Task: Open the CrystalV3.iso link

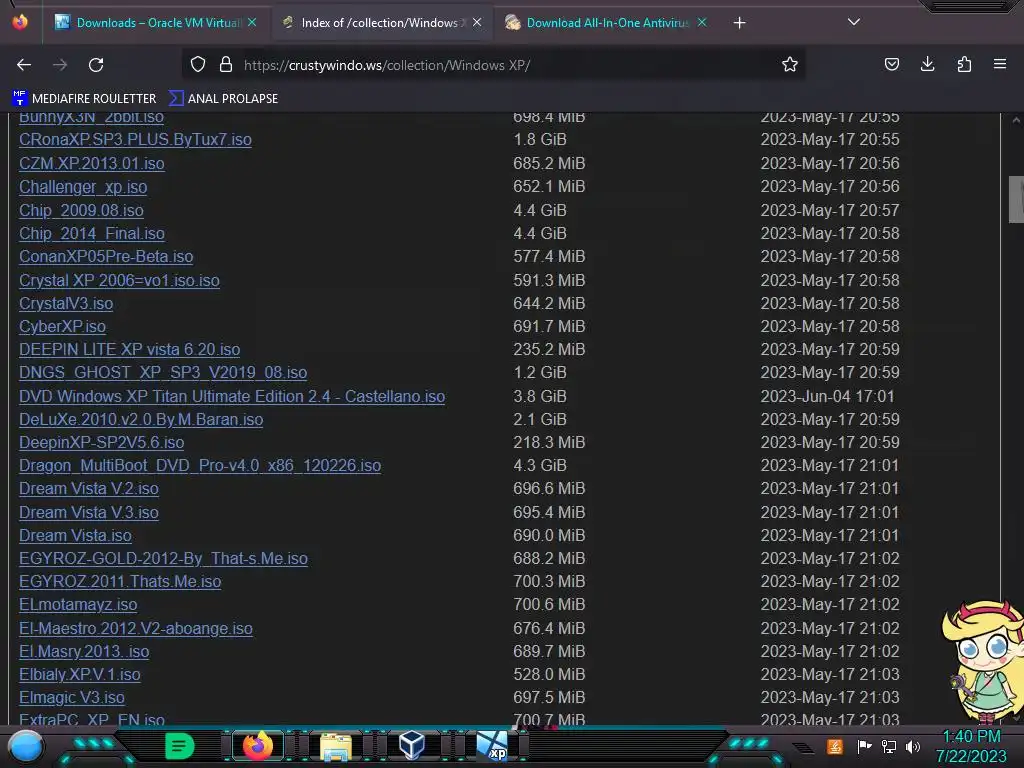Action: [x=66, y=304]
